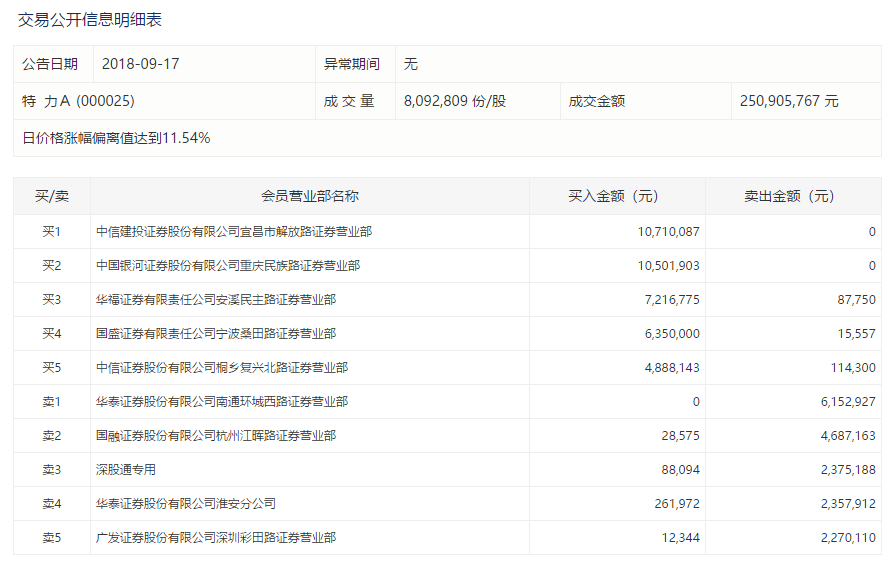Open 国盛证券 宁波桑田路 branch entry
Viewport: 894px width, 562px height.
[215, 334]
